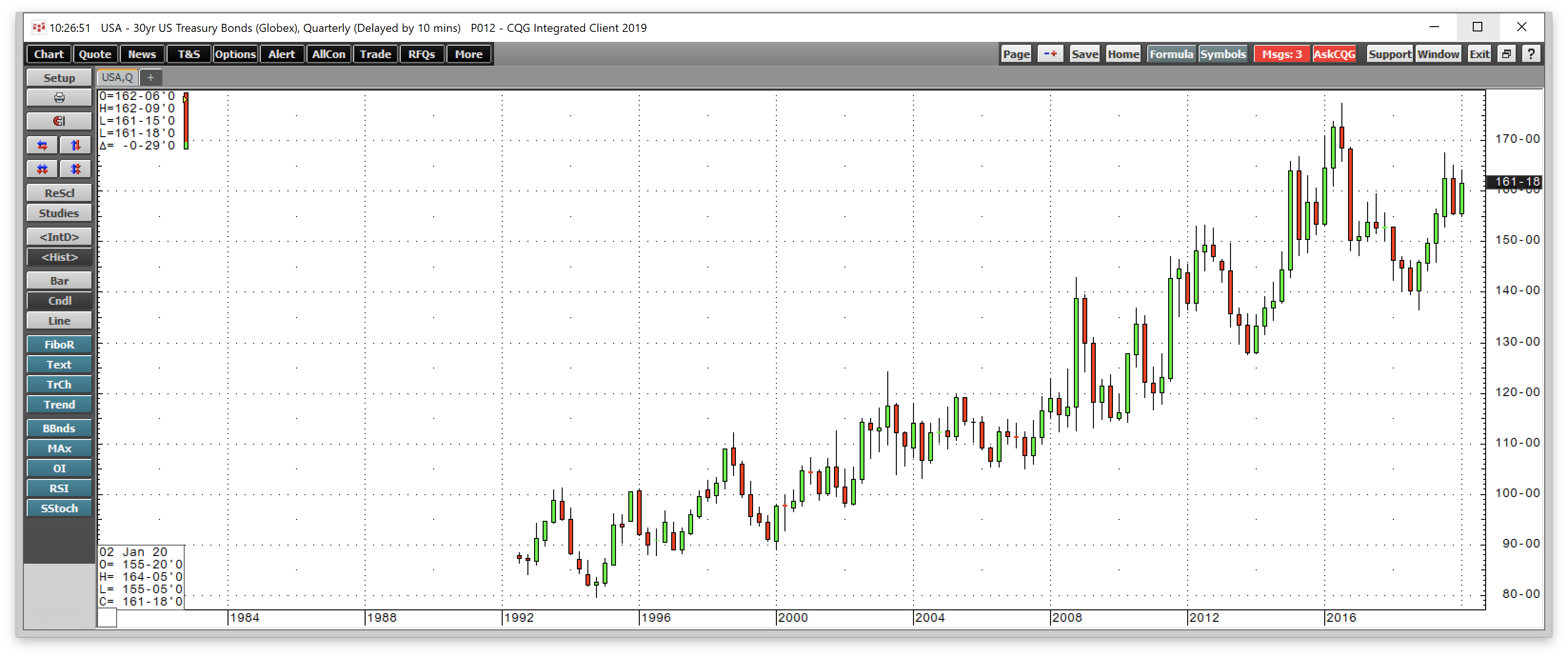Click the Home button
Screen dimensions: 1568x657
point(1123,54)
